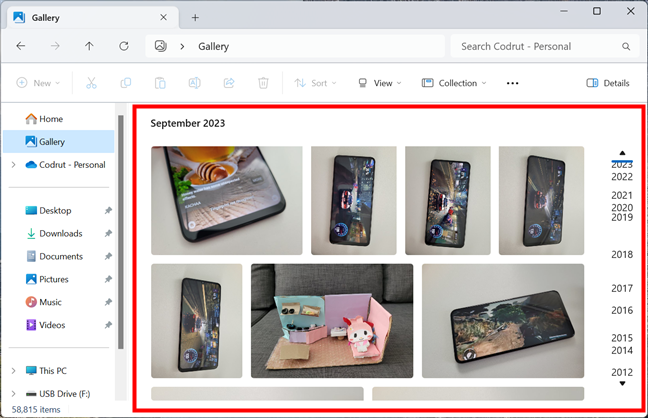Open the Sort dropdown
Image resolution: width=648 pixels, height=418 pixels.
pyautogui.click(x=315, y=83)
